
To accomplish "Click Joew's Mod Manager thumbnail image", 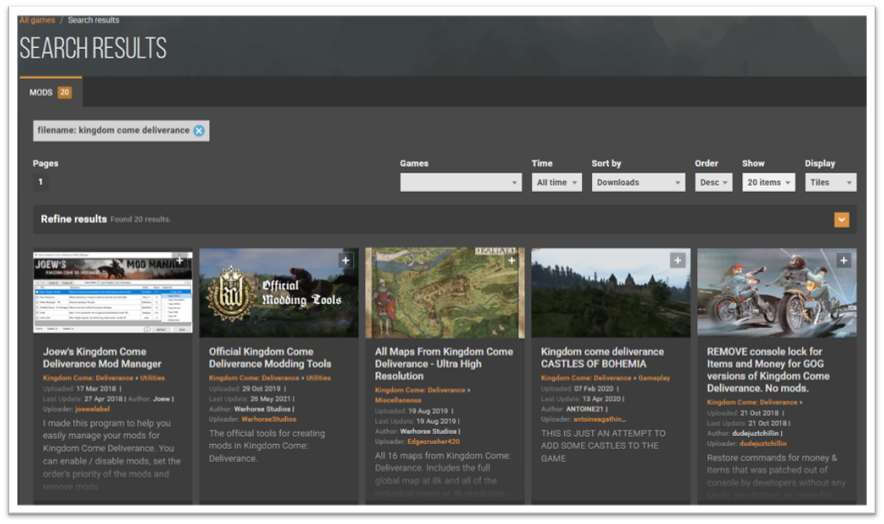I will pyautogui.click(x=112, y=293).
